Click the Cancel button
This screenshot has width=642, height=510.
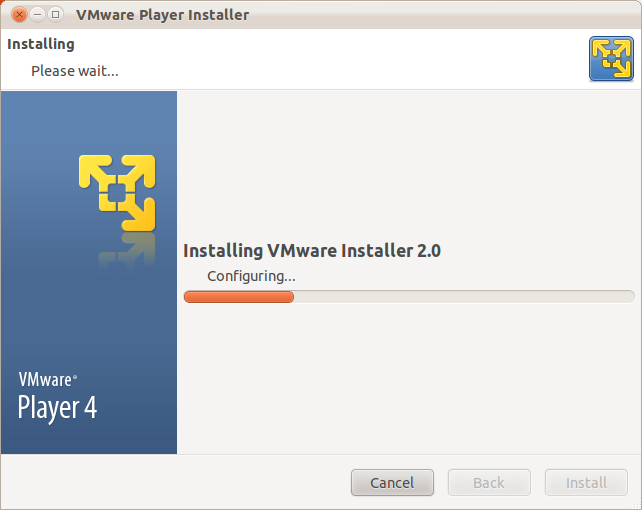tap(392, 482)
